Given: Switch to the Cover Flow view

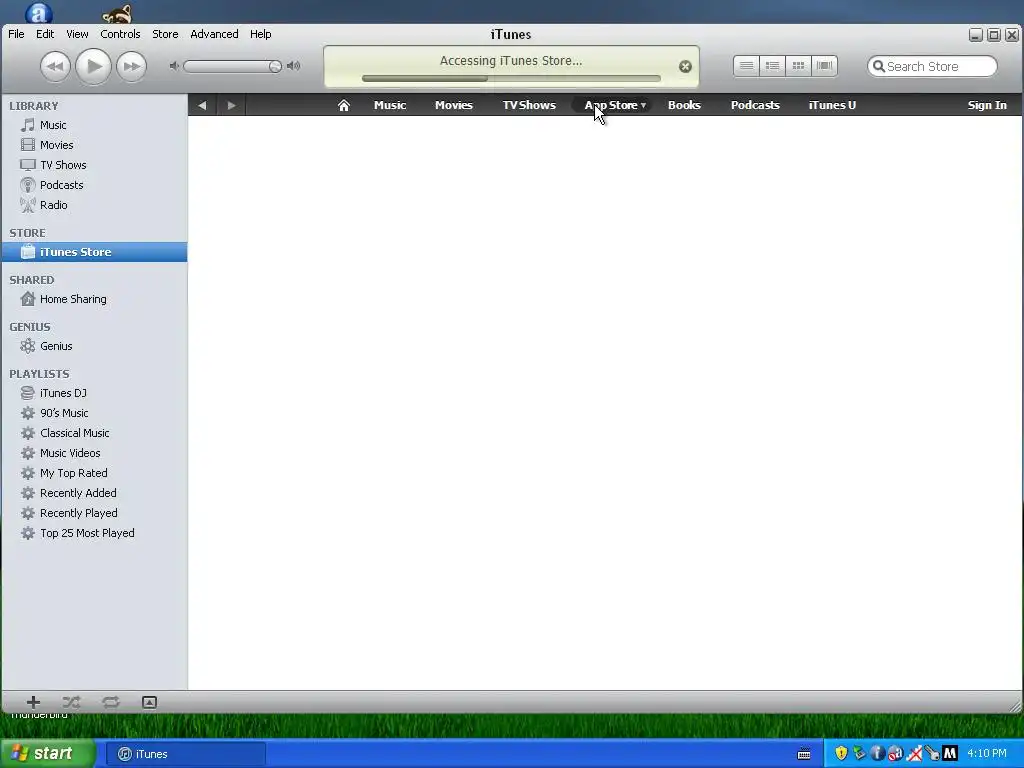Looking at the screenshot, I should coord(825,65).
